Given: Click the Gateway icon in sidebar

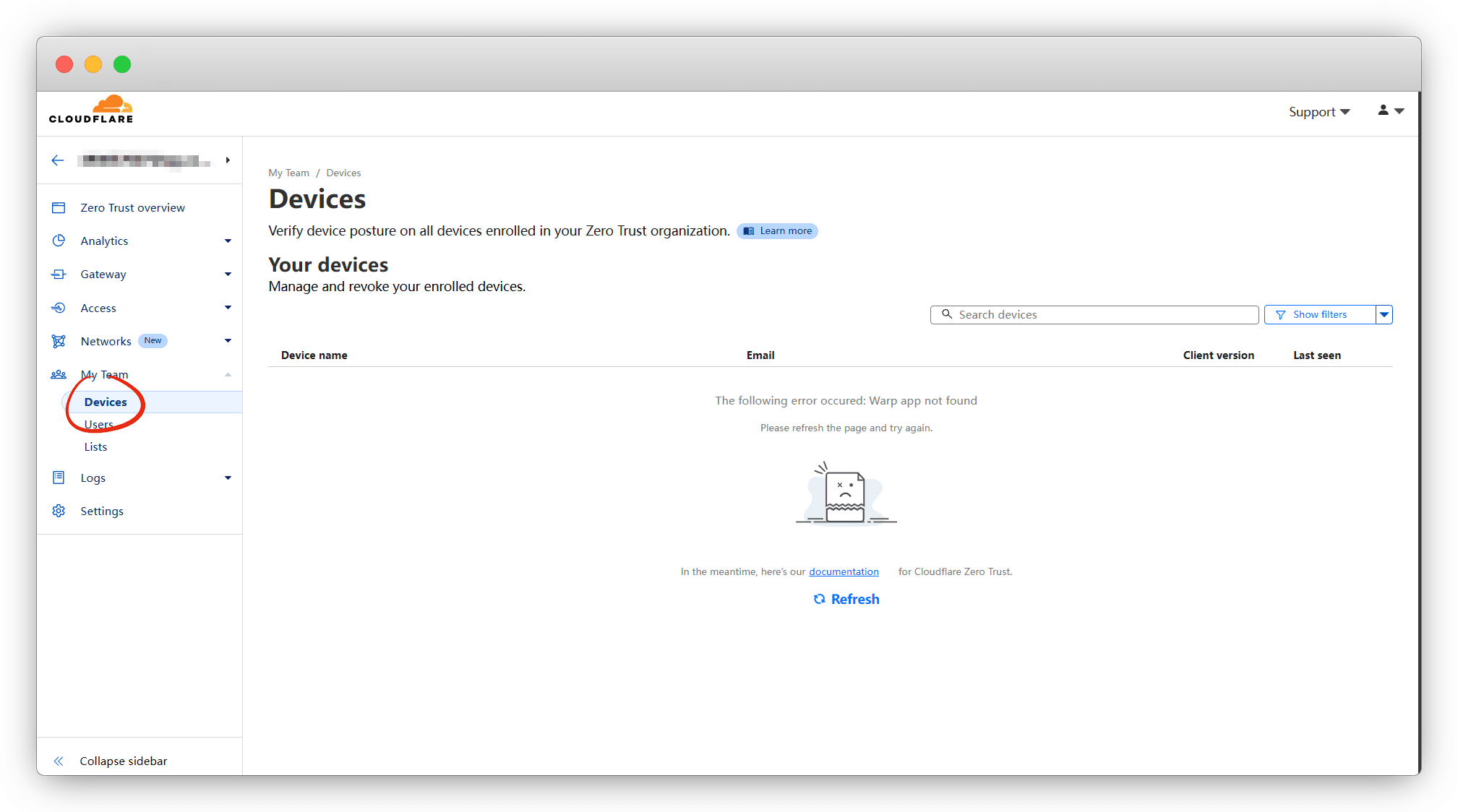Looking at the screenshot, I should (59, 275).
